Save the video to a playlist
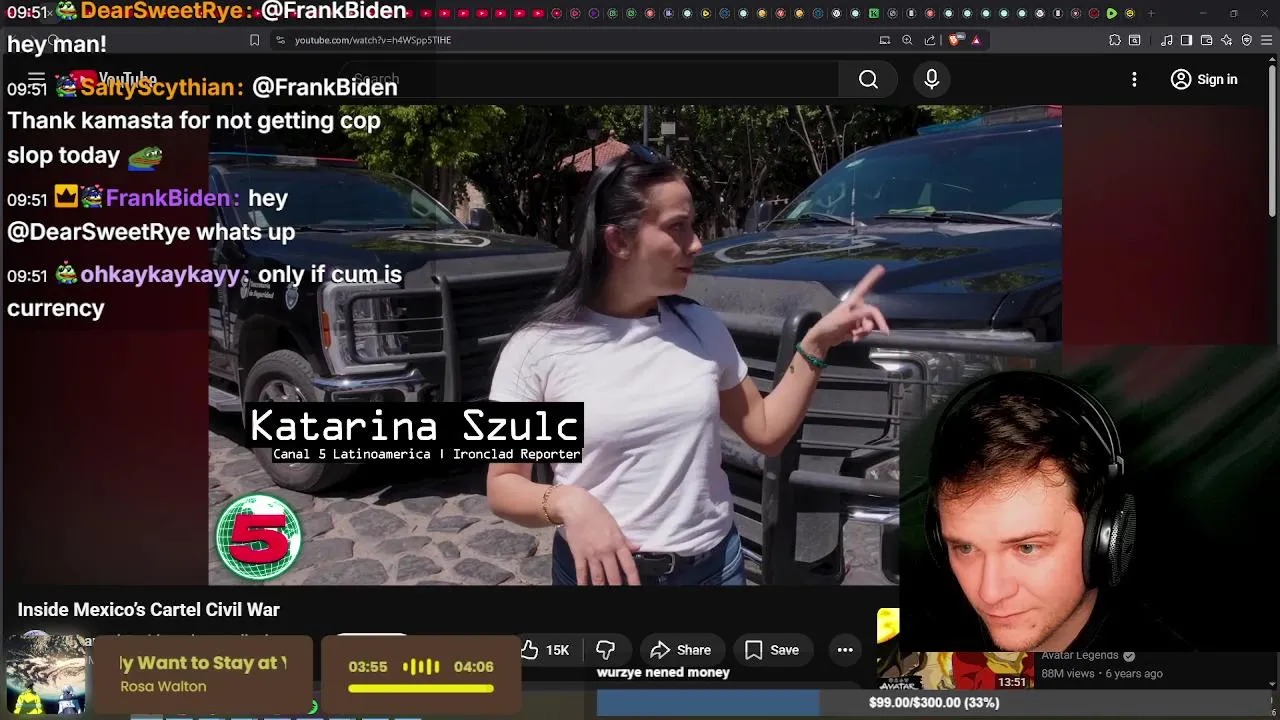 772,650
